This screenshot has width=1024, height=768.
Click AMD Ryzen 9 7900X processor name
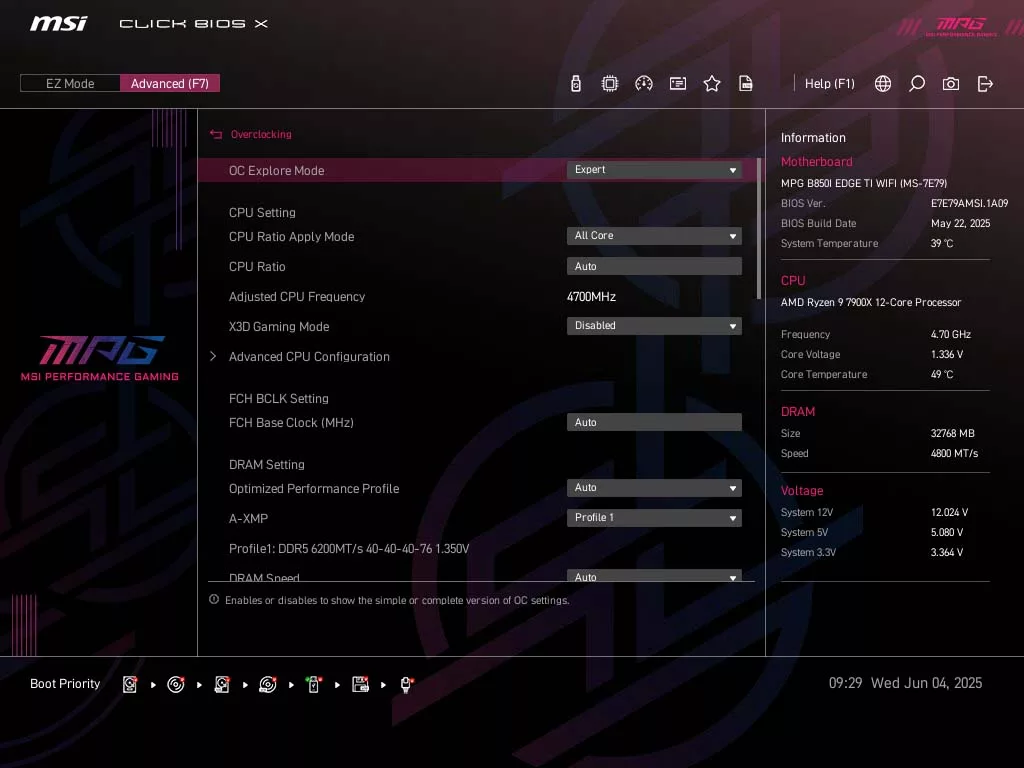(x=871, y=302)
